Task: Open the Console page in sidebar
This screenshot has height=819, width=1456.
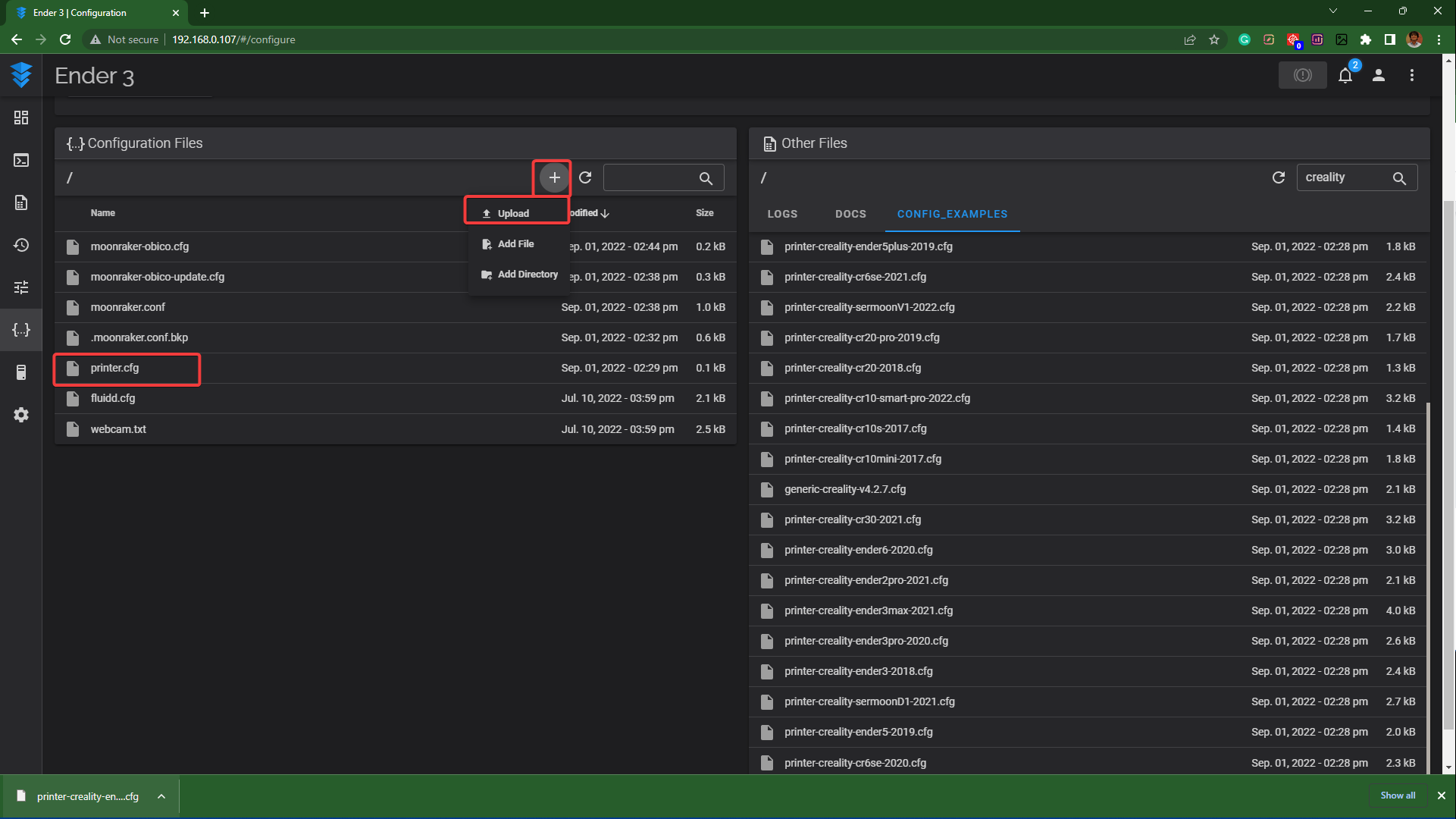Action: [x=21, y=160]
